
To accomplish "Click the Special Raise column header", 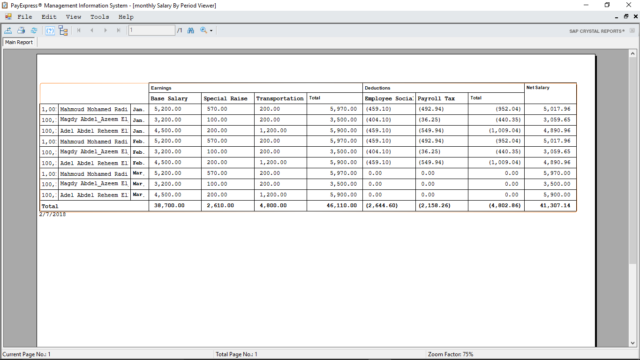I will pos(228,98).
